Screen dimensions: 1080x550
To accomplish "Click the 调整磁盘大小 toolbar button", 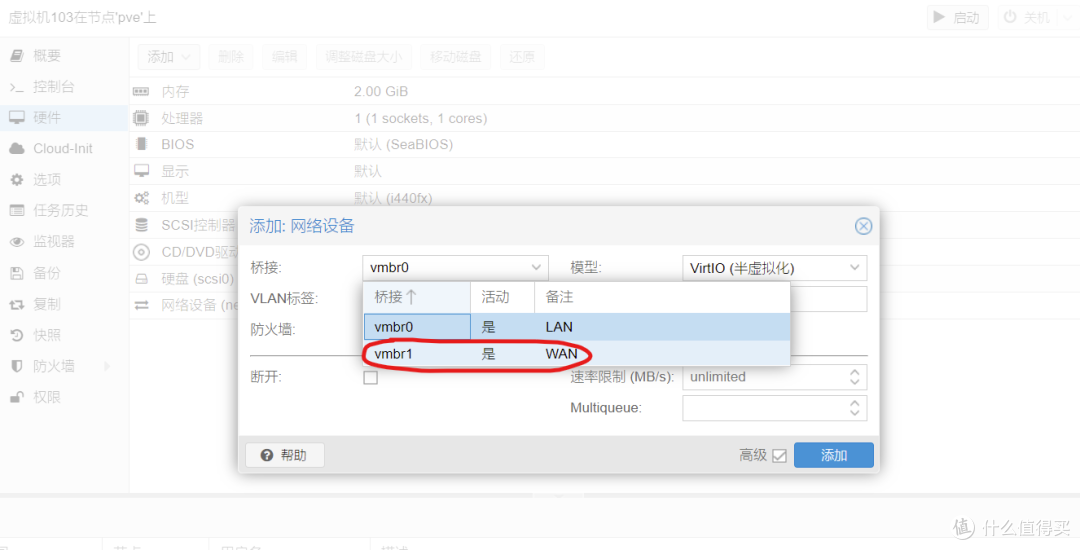I will pos(363,57).
